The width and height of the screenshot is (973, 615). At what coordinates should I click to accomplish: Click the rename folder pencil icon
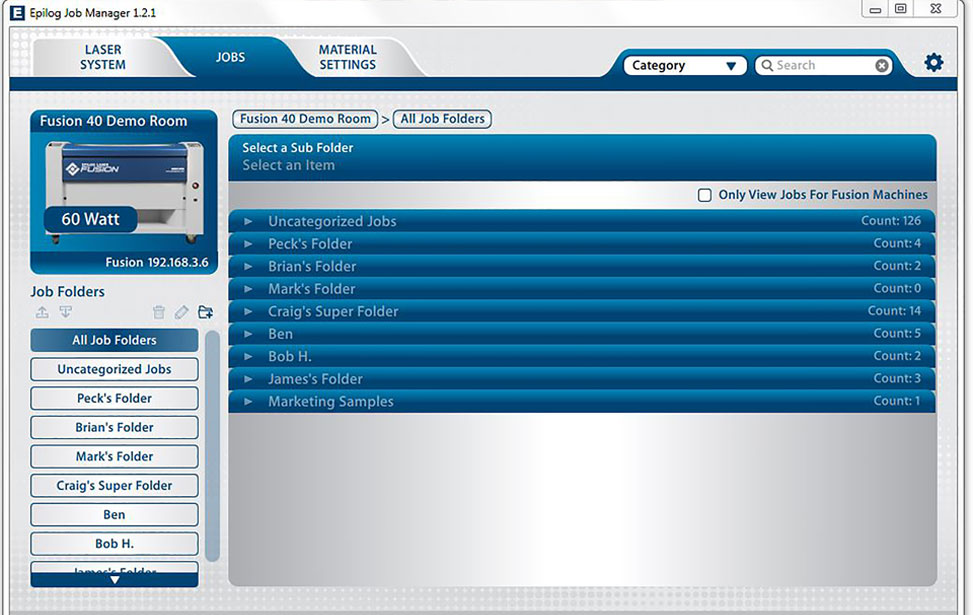coord(181,313)
